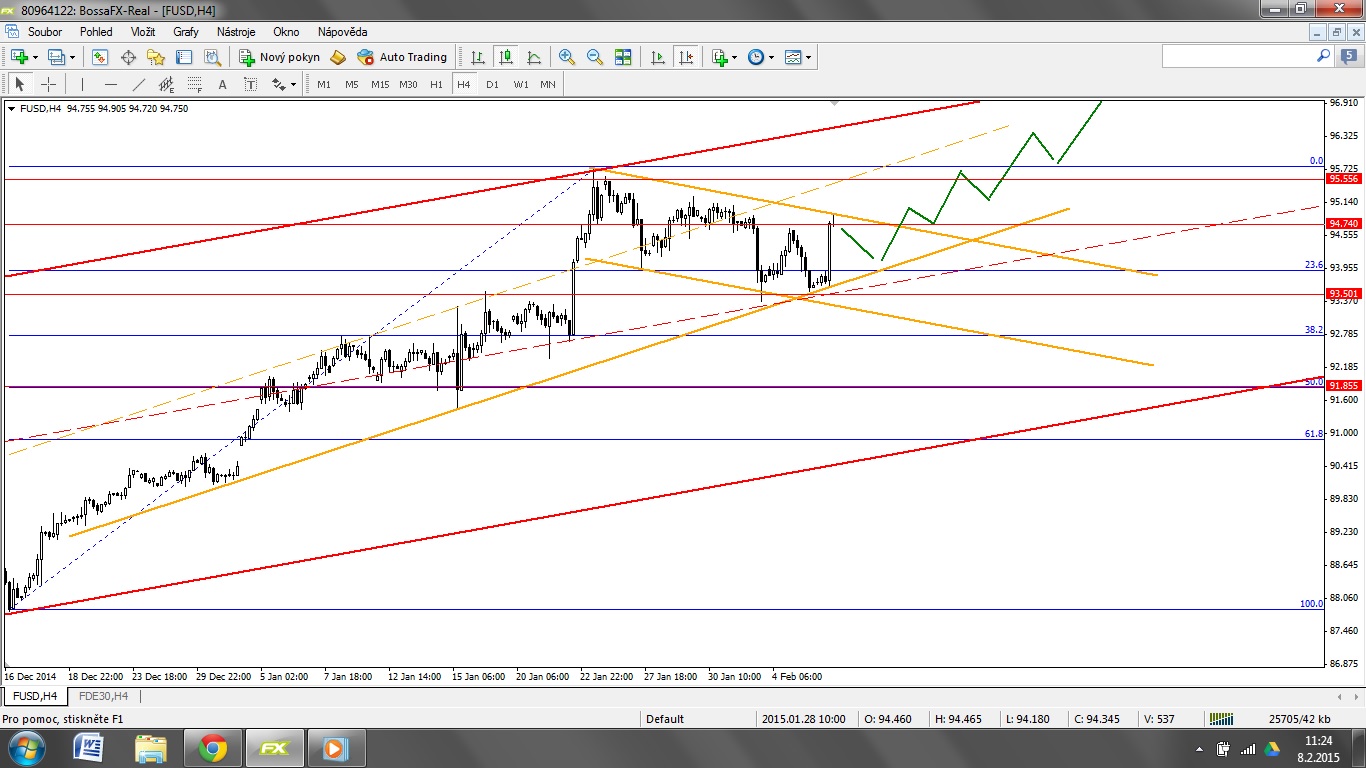The height and width of the screenshot is (768, 1366).
Task: Select the FUSD,H4 chart tab
Action: click(35, 696)
